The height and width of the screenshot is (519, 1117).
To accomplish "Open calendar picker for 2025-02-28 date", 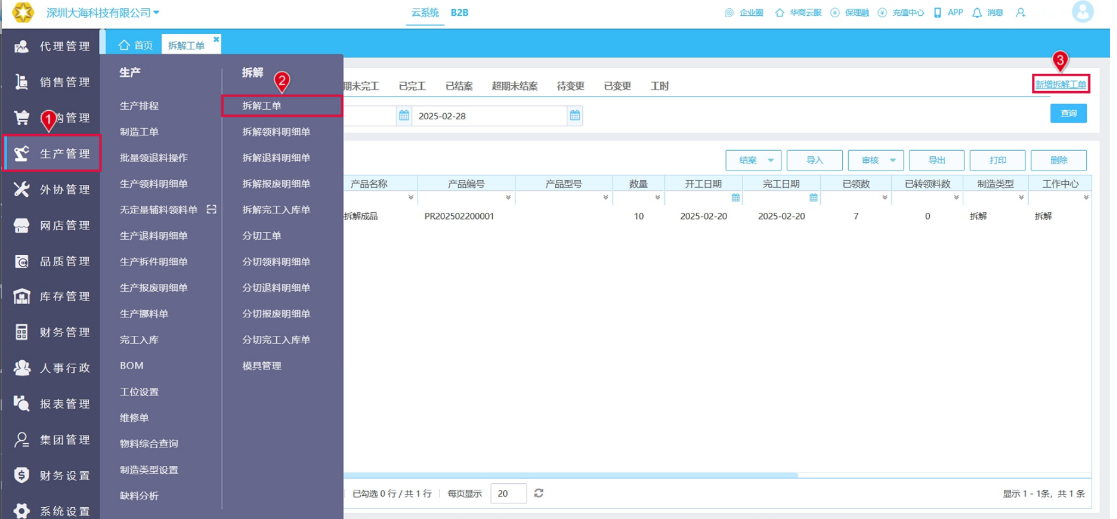I will [574, 116].
